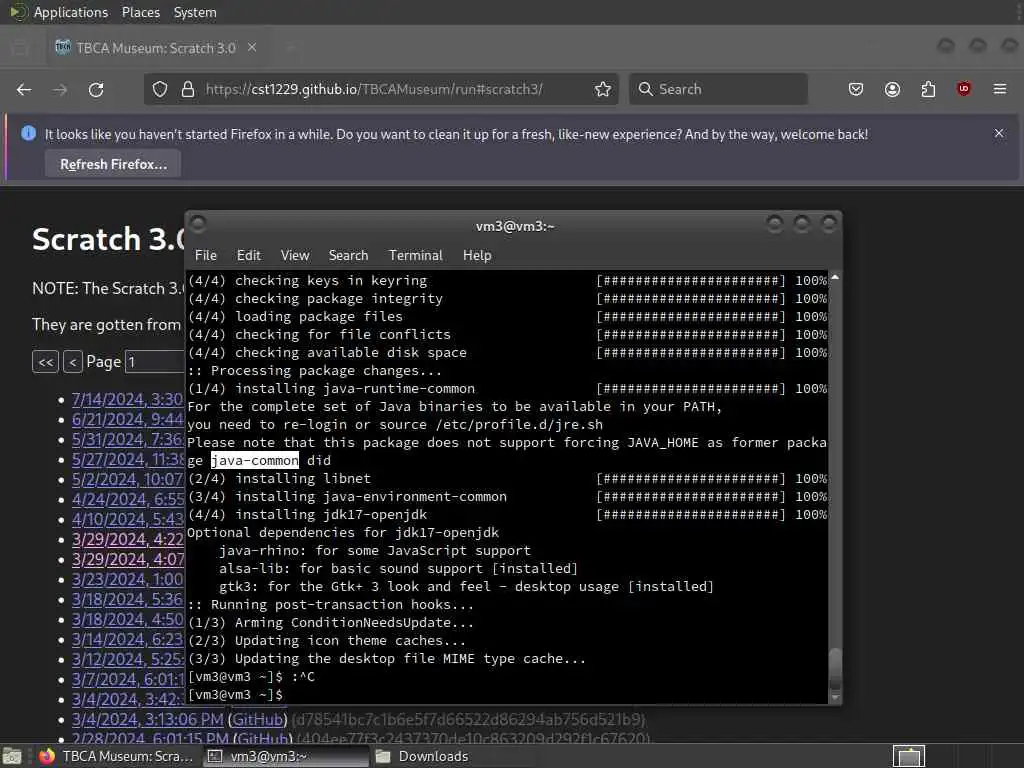This screenshot has height=768, width=1024.
Task: Select the TBCA Museum: Scratch 3.0 tab
Action: pos(155,48)
